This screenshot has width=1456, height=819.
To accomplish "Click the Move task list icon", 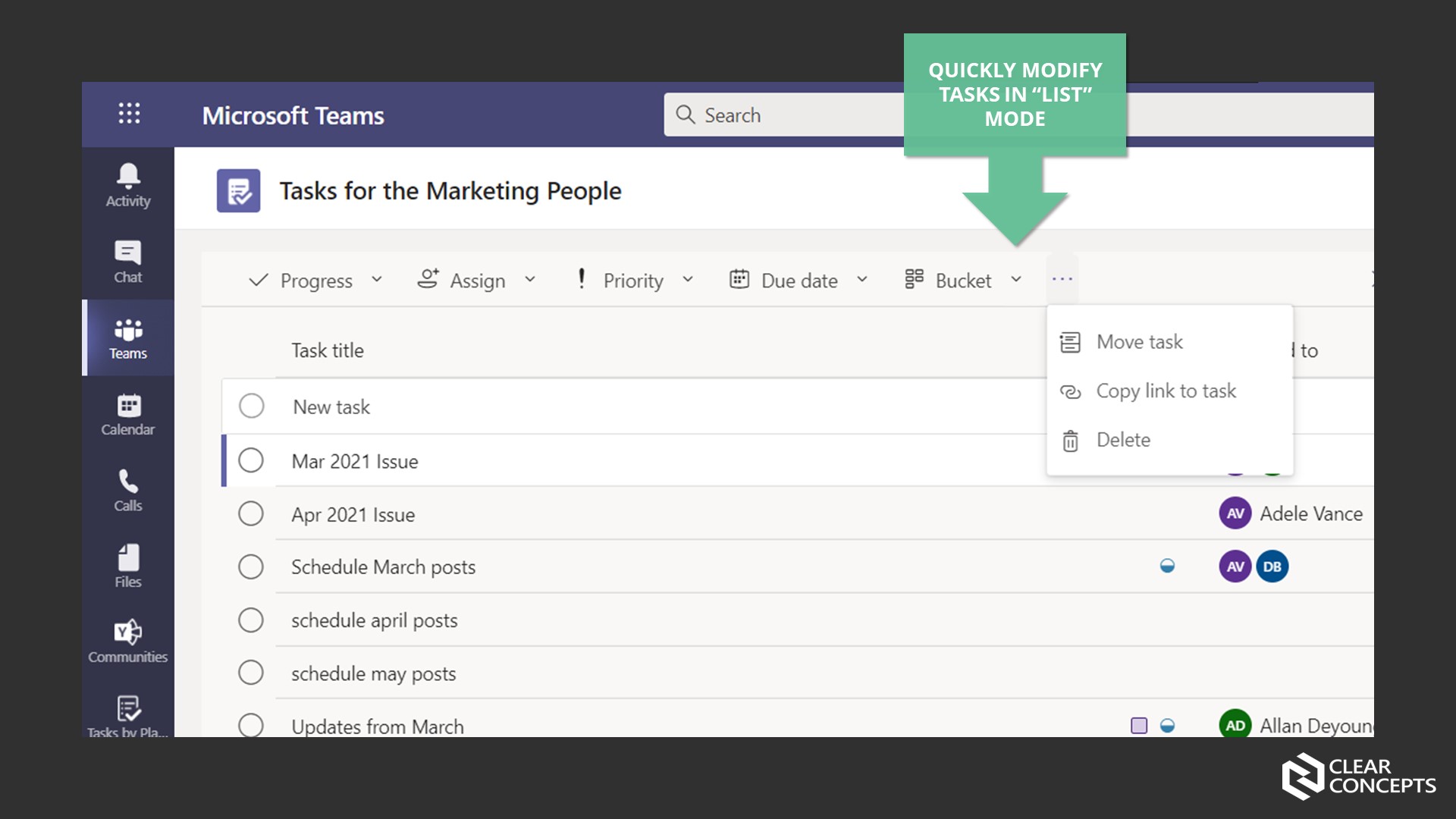I will coord(1070,342).
